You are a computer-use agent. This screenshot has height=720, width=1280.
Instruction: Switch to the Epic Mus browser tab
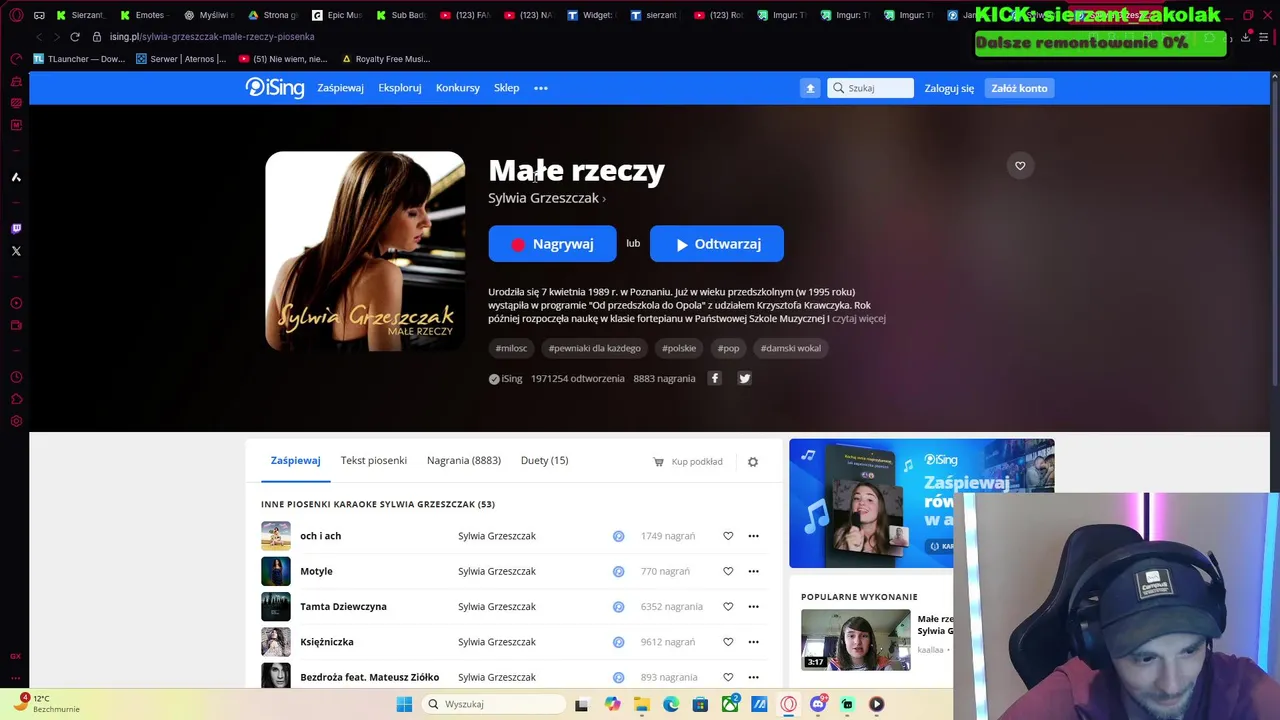[337, 15]
